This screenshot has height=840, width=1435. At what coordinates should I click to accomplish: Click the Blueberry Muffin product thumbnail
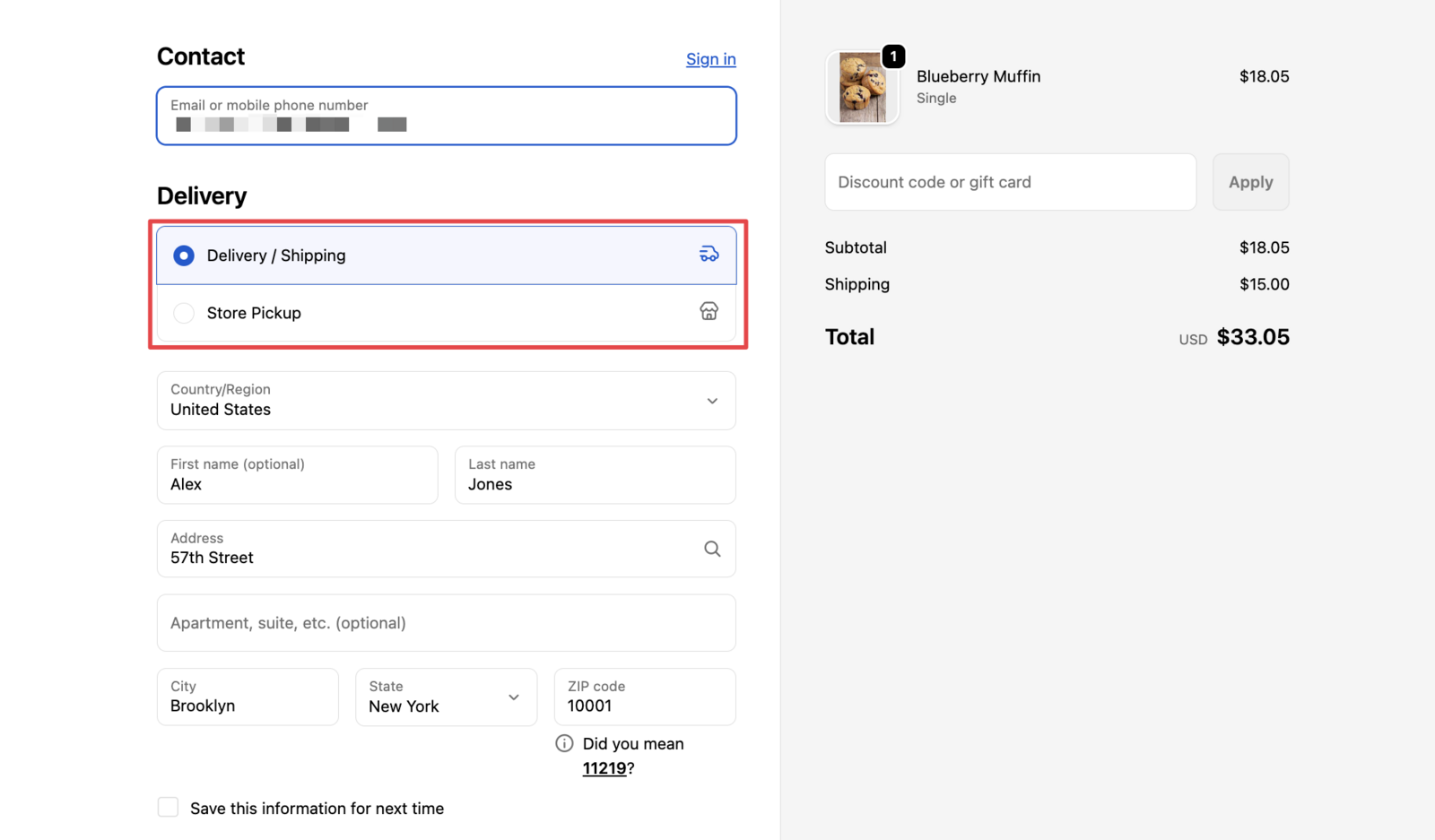(862, 87)
